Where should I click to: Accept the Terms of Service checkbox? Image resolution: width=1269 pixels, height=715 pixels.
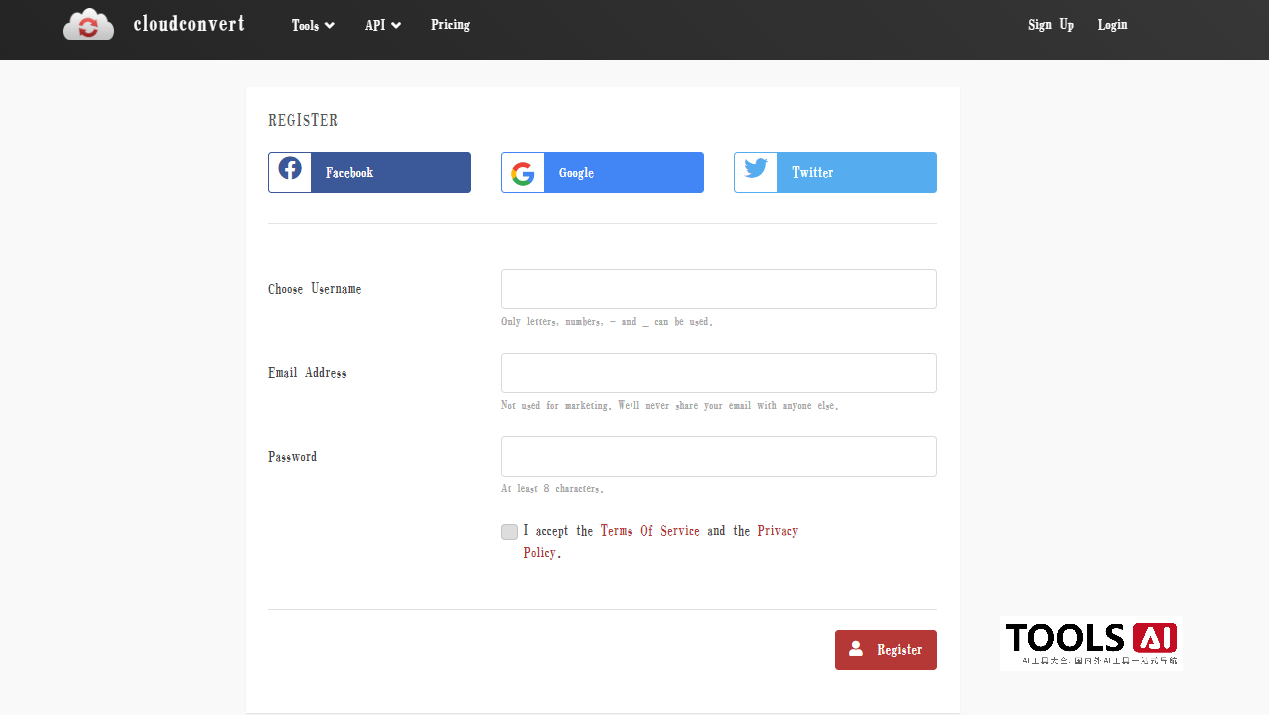pos(510,532)
